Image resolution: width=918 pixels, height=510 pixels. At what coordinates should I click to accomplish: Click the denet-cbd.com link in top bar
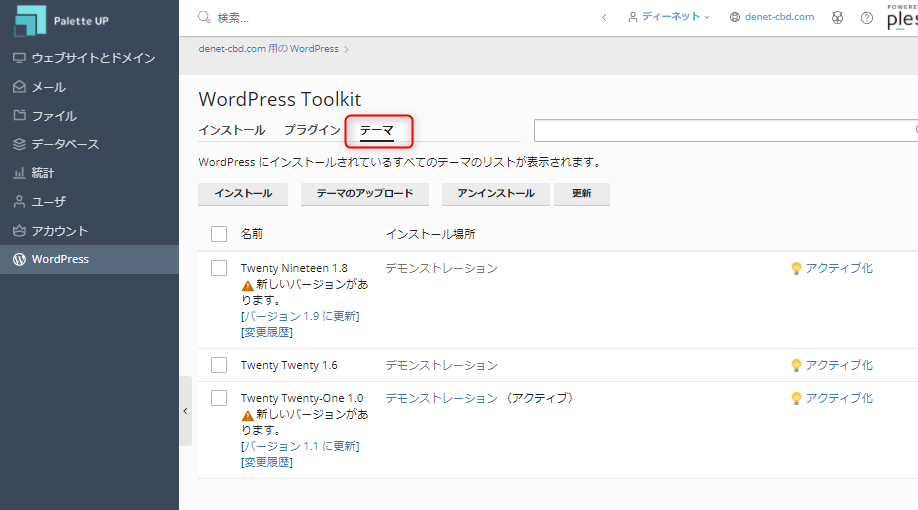click(779, 17)
